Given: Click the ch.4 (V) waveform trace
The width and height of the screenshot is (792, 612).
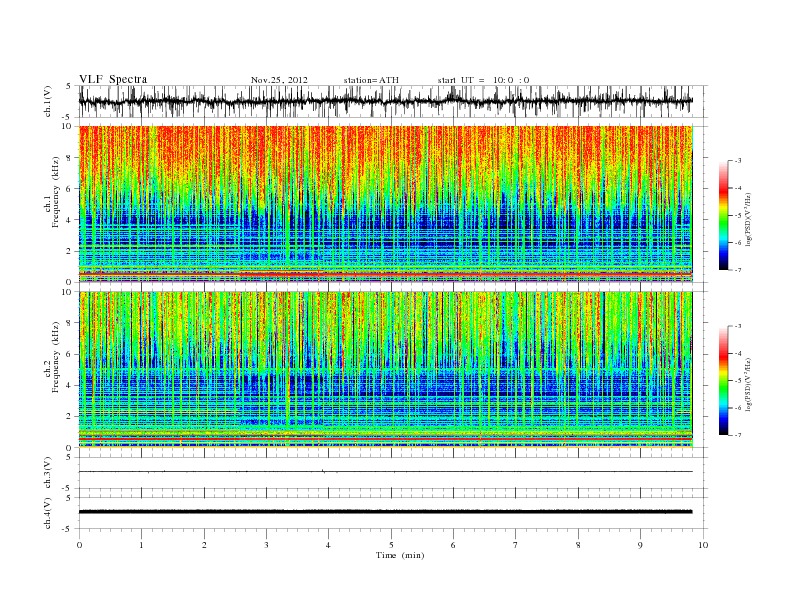Looking at the screenshot, I should pyautogui.click(x=386, y=512).
